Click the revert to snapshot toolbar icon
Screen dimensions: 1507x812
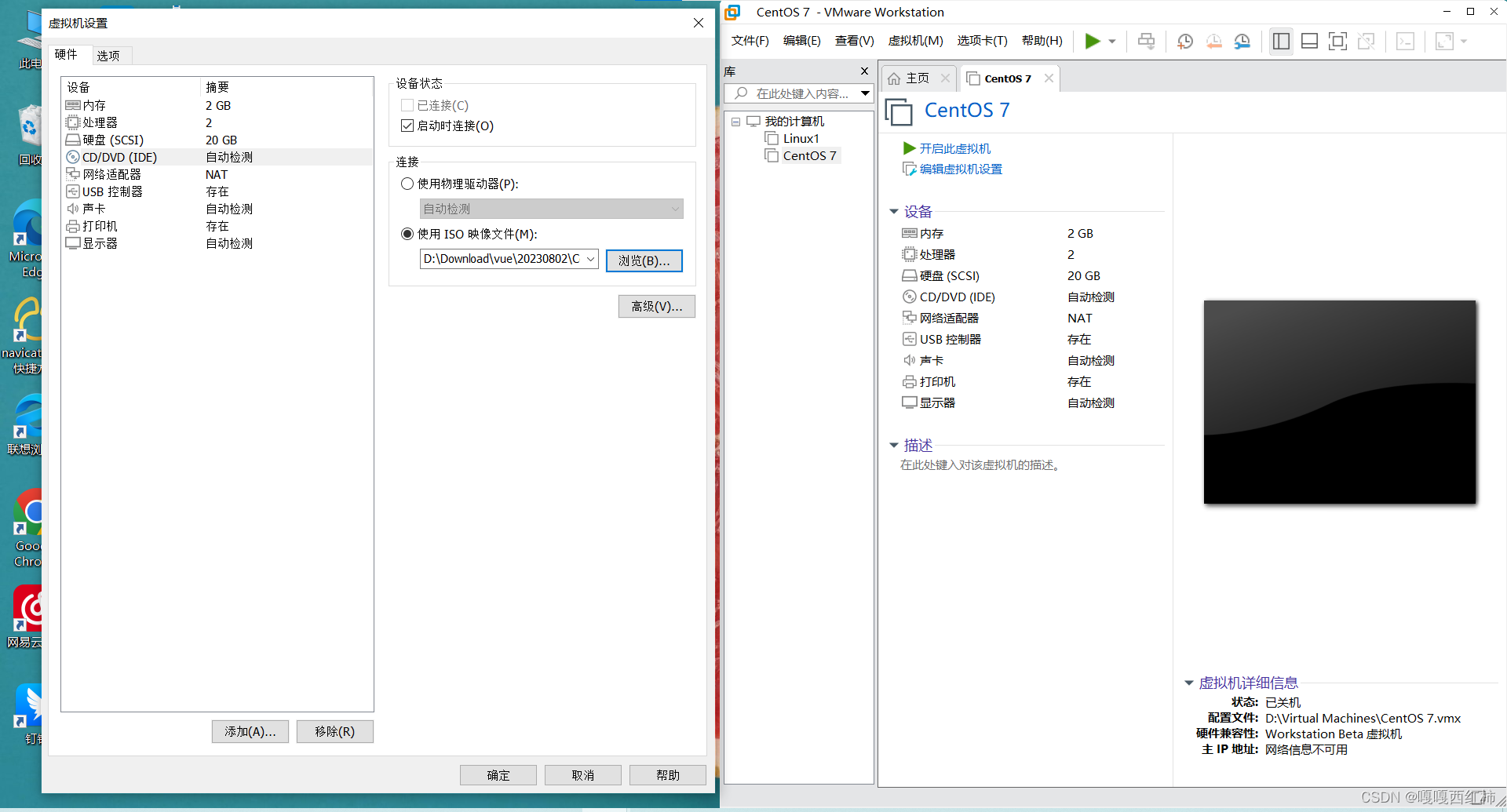(1213, 41)
